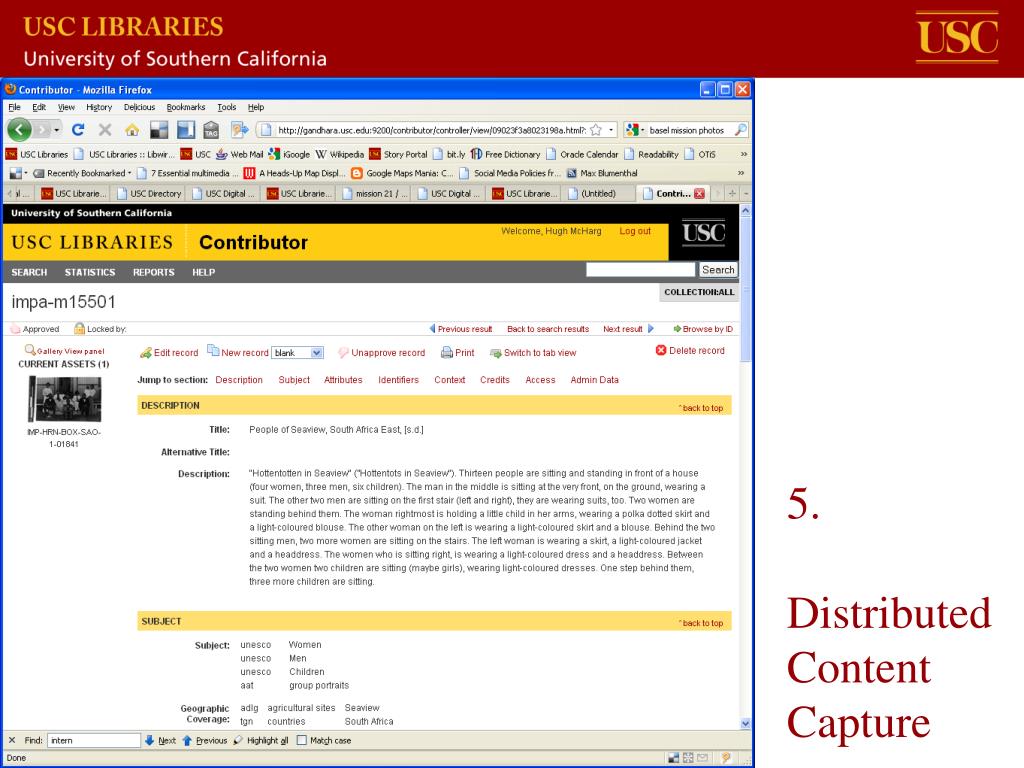Click the address bar URL field

(431, 130)
